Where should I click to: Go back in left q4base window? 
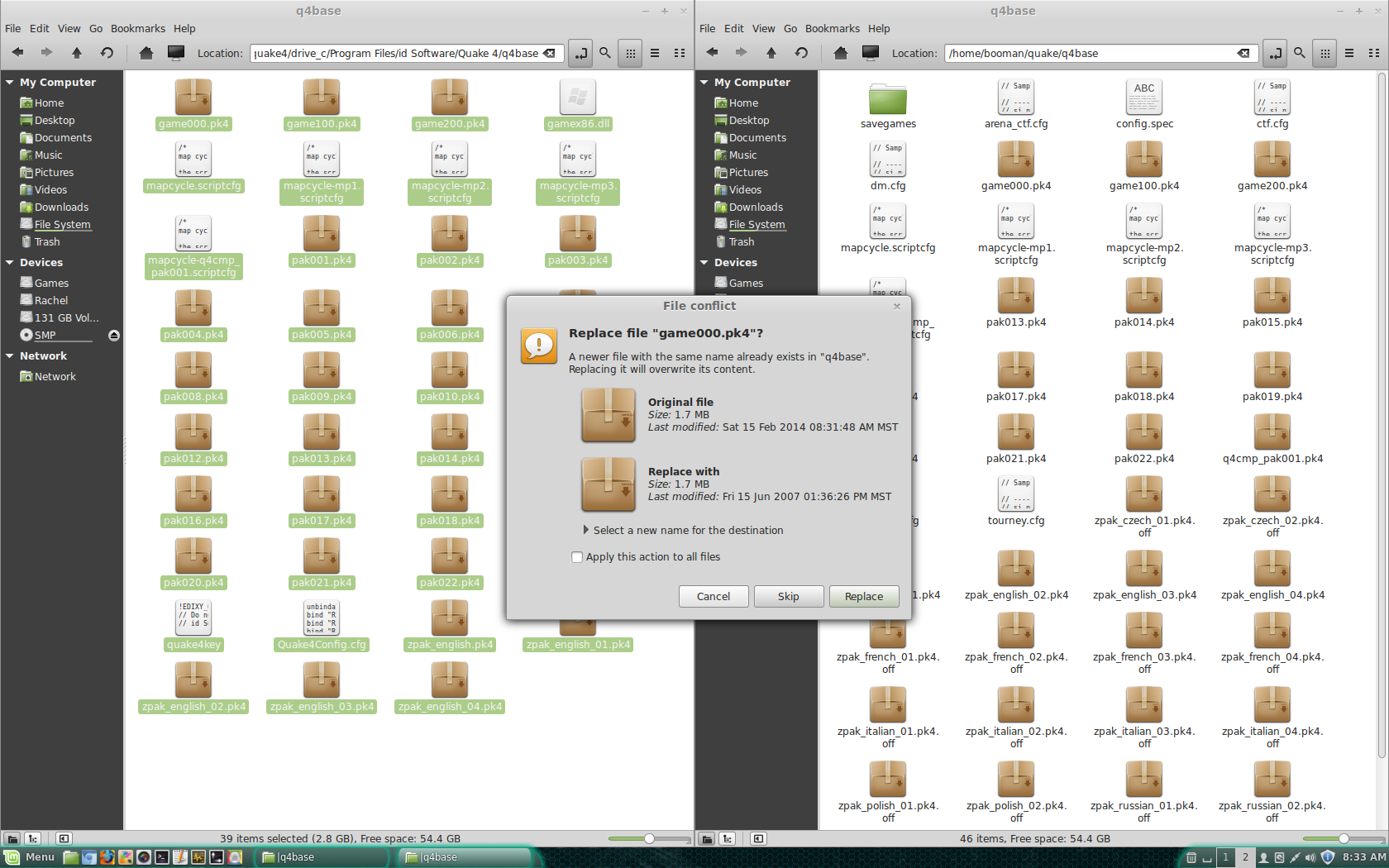(17, 53)
